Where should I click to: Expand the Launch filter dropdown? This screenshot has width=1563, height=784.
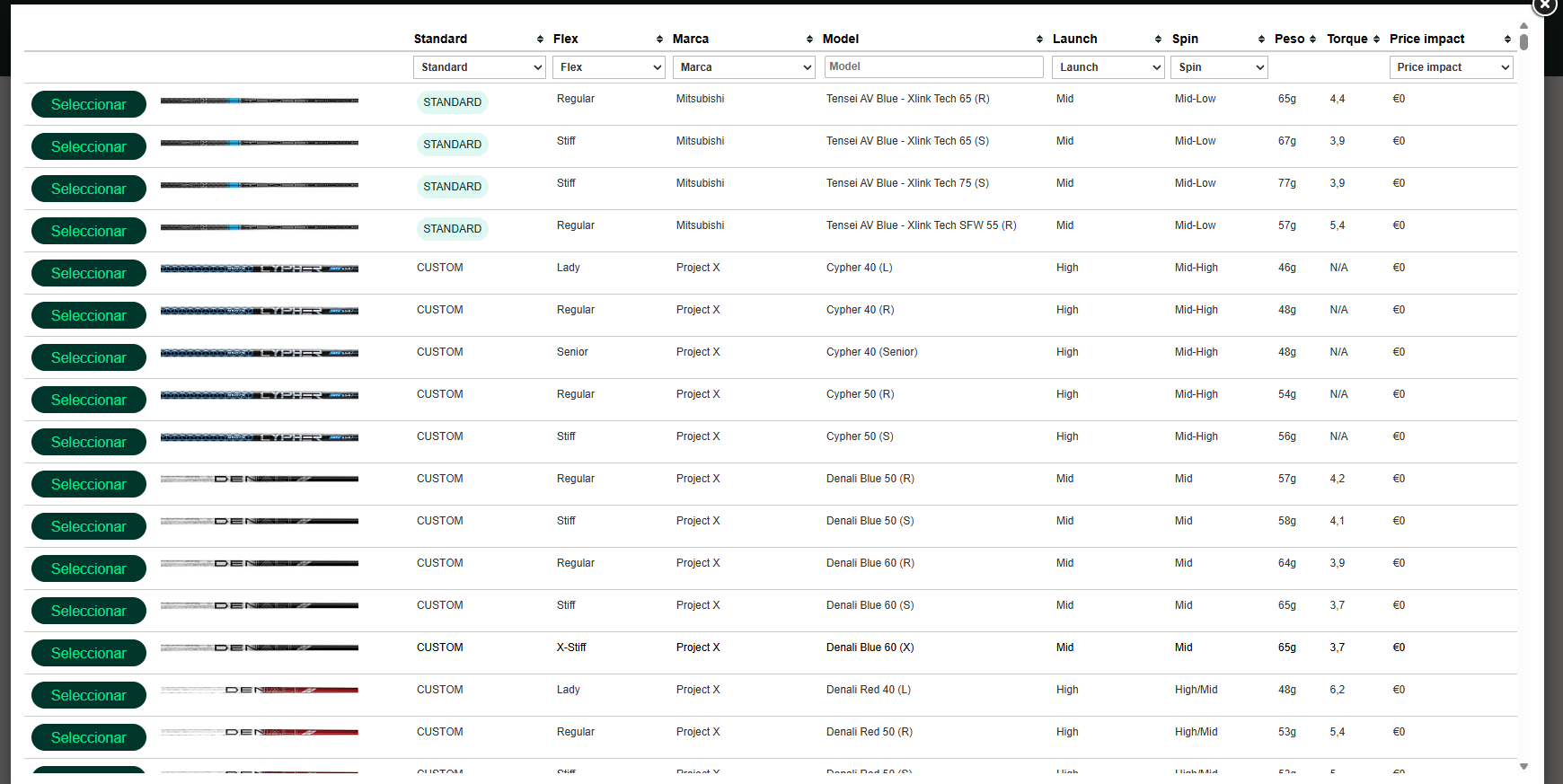(1108, 67)
